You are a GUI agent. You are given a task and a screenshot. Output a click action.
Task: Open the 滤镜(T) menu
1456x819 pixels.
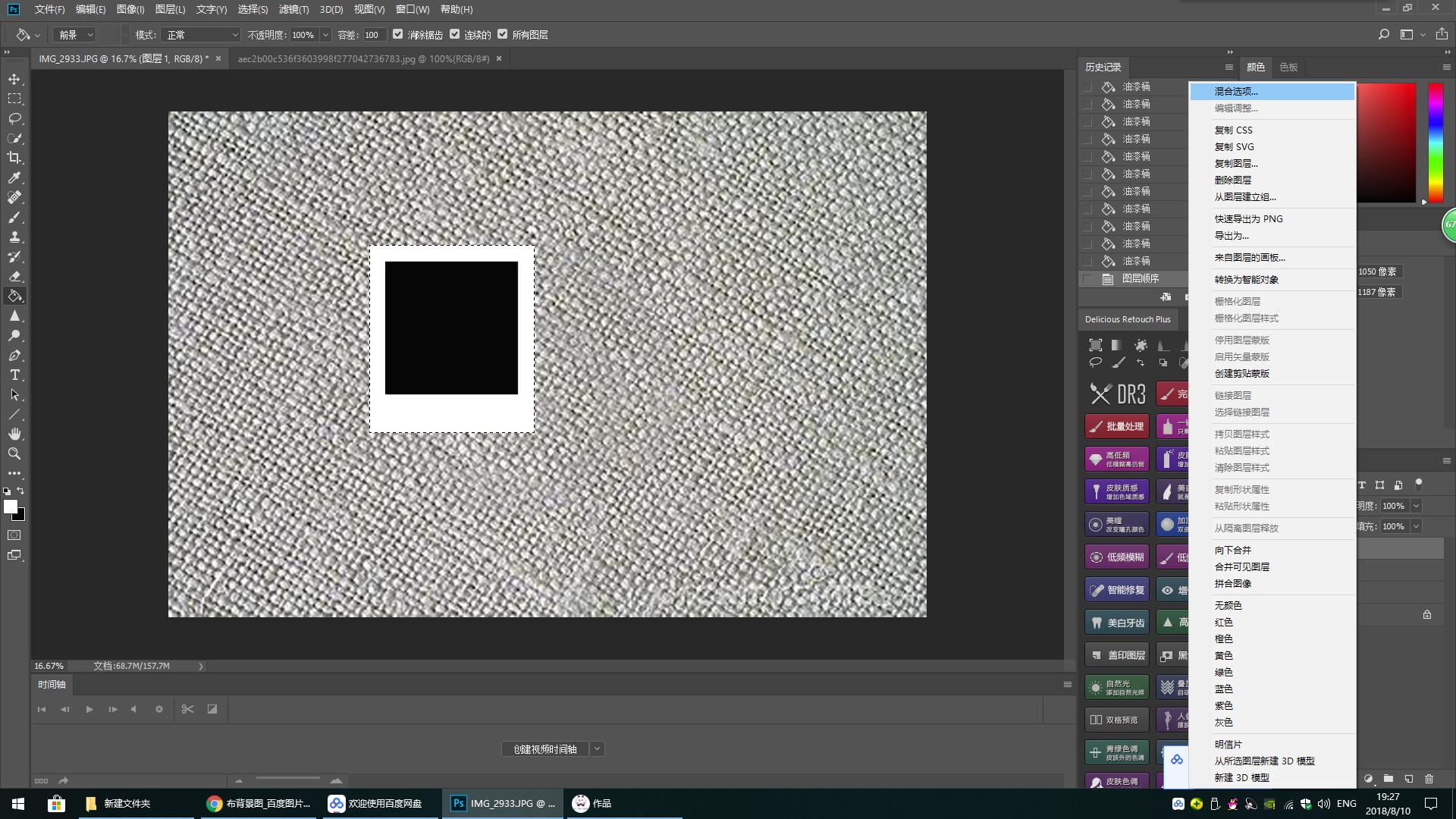(293, 9)
